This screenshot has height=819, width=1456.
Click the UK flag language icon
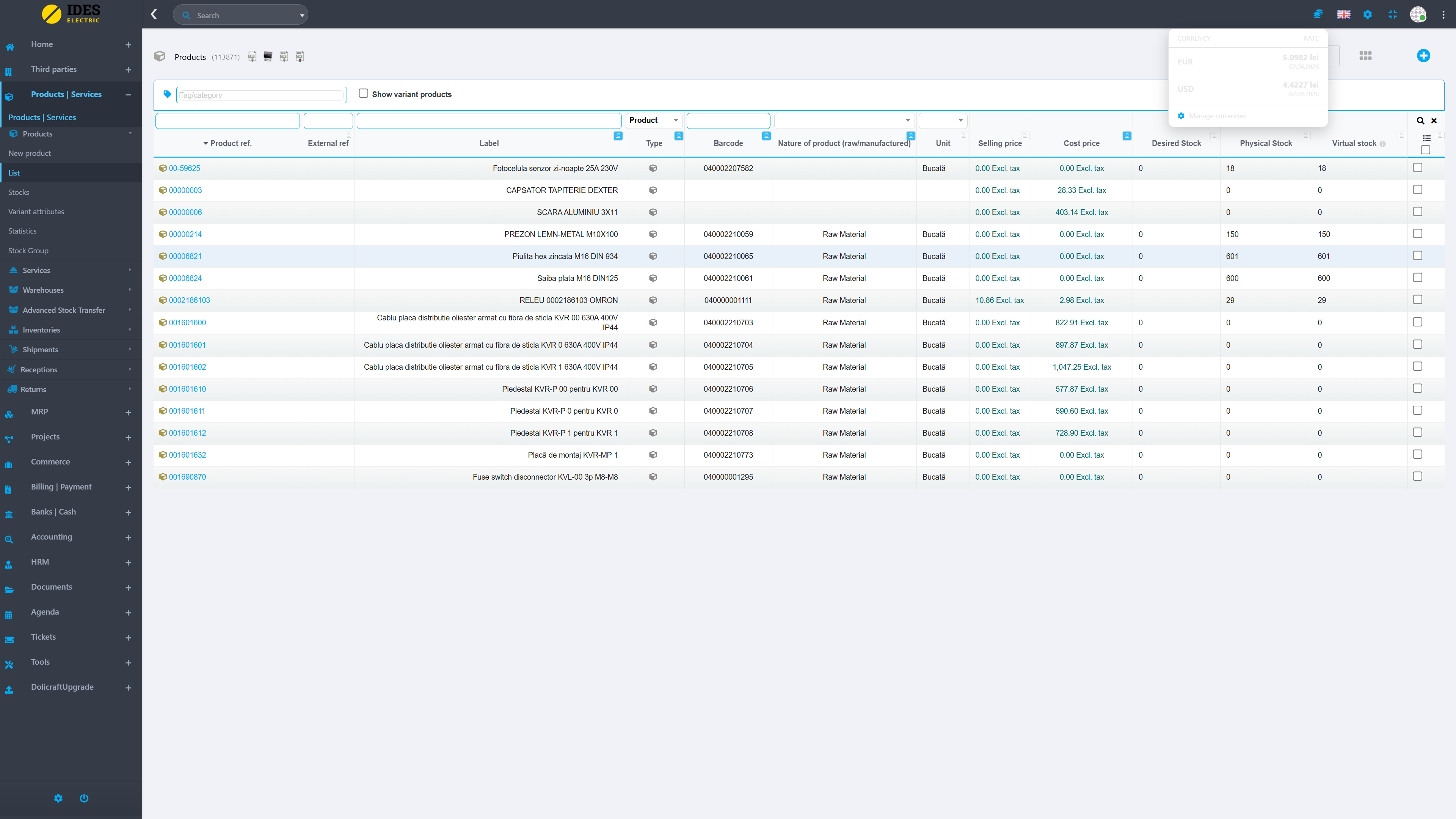(x=1343, y=14)
